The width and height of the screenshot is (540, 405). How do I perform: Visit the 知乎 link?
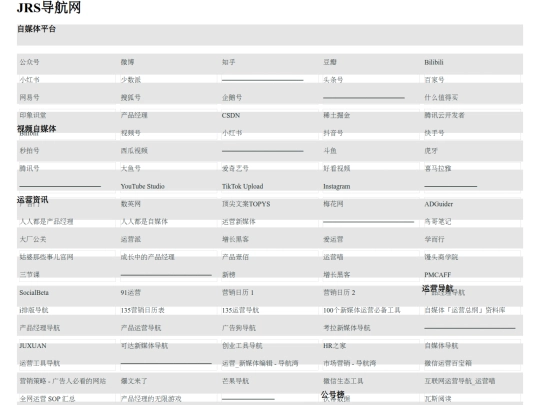tap(229, 62)
